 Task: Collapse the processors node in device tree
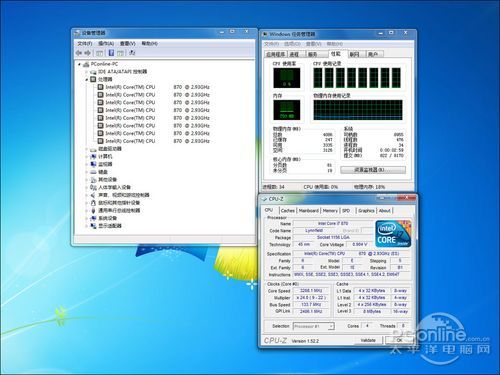tap(87, 79)
